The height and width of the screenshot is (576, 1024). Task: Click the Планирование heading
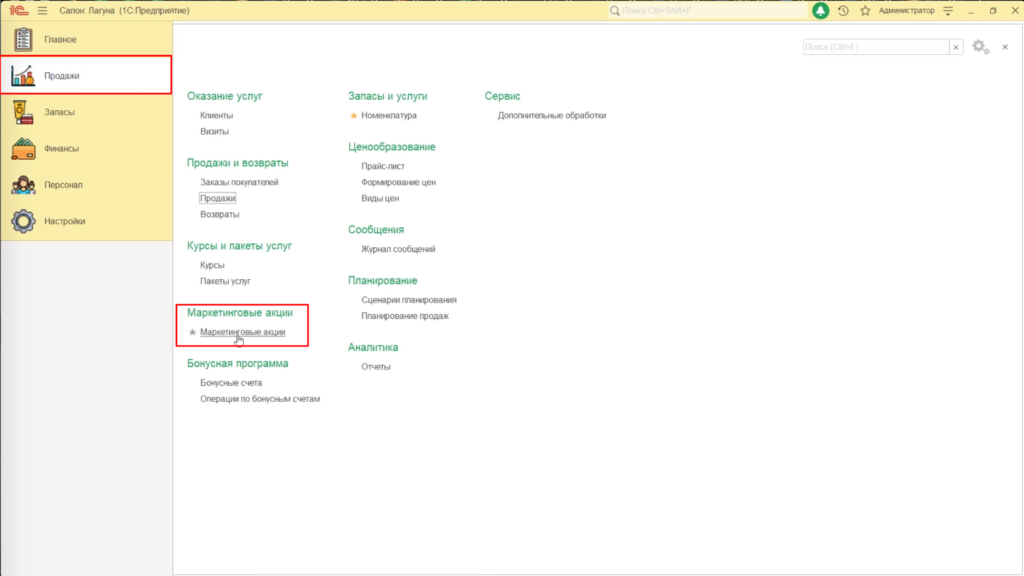click(x=383, y=280)
